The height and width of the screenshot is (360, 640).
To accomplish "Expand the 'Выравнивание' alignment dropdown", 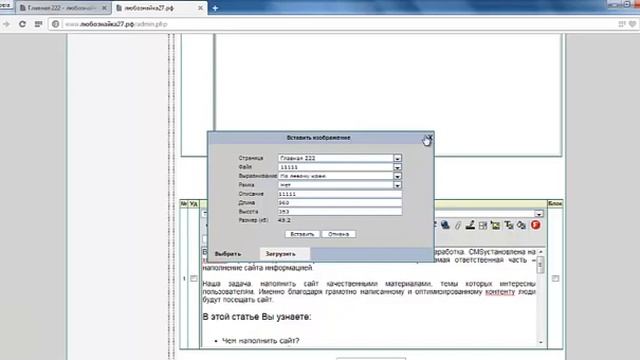I will pyautogui.click(x=398, y=176).
